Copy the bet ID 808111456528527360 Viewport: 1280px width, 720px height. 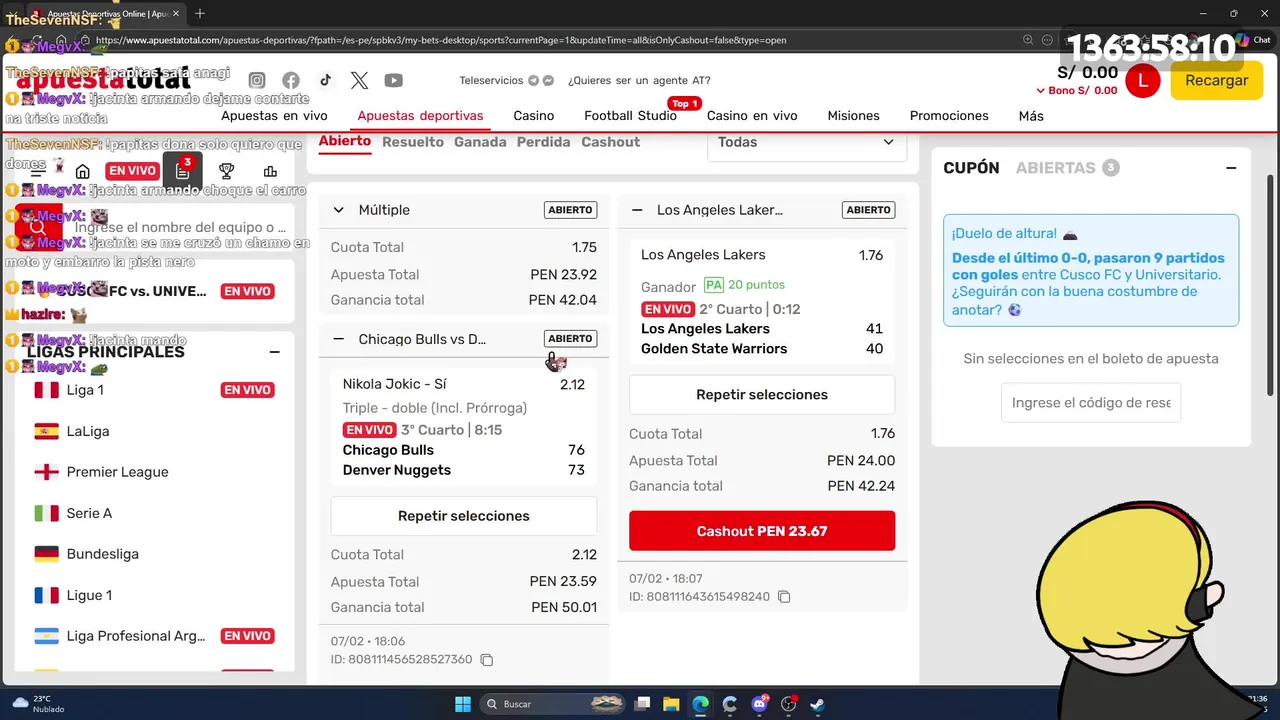coord(487,660)
